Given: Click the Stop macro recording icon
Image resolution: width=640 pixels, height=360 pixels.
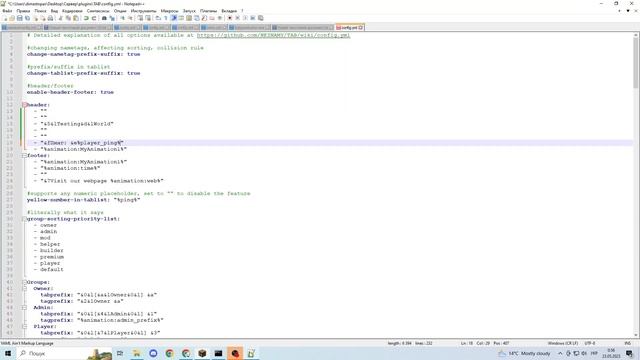Looking at the screenshot, I should click(x=238, y=18).
